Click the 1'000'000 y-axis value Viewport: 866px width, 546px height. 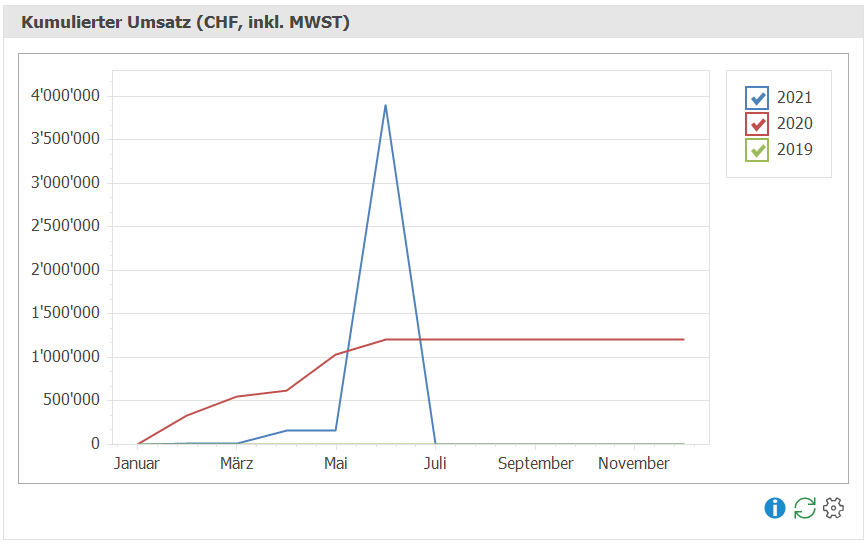[x=65, y=357]
